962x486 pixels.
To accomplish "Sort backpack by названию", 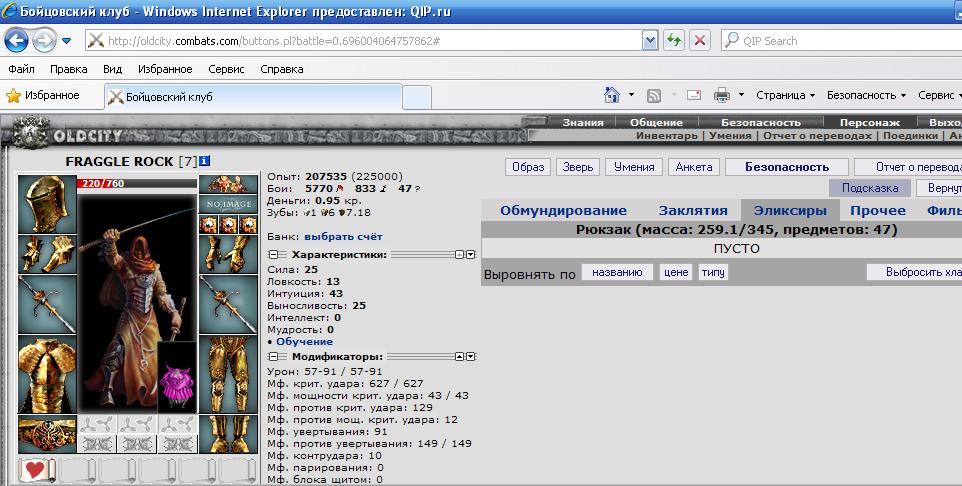I will coord(617,272).
